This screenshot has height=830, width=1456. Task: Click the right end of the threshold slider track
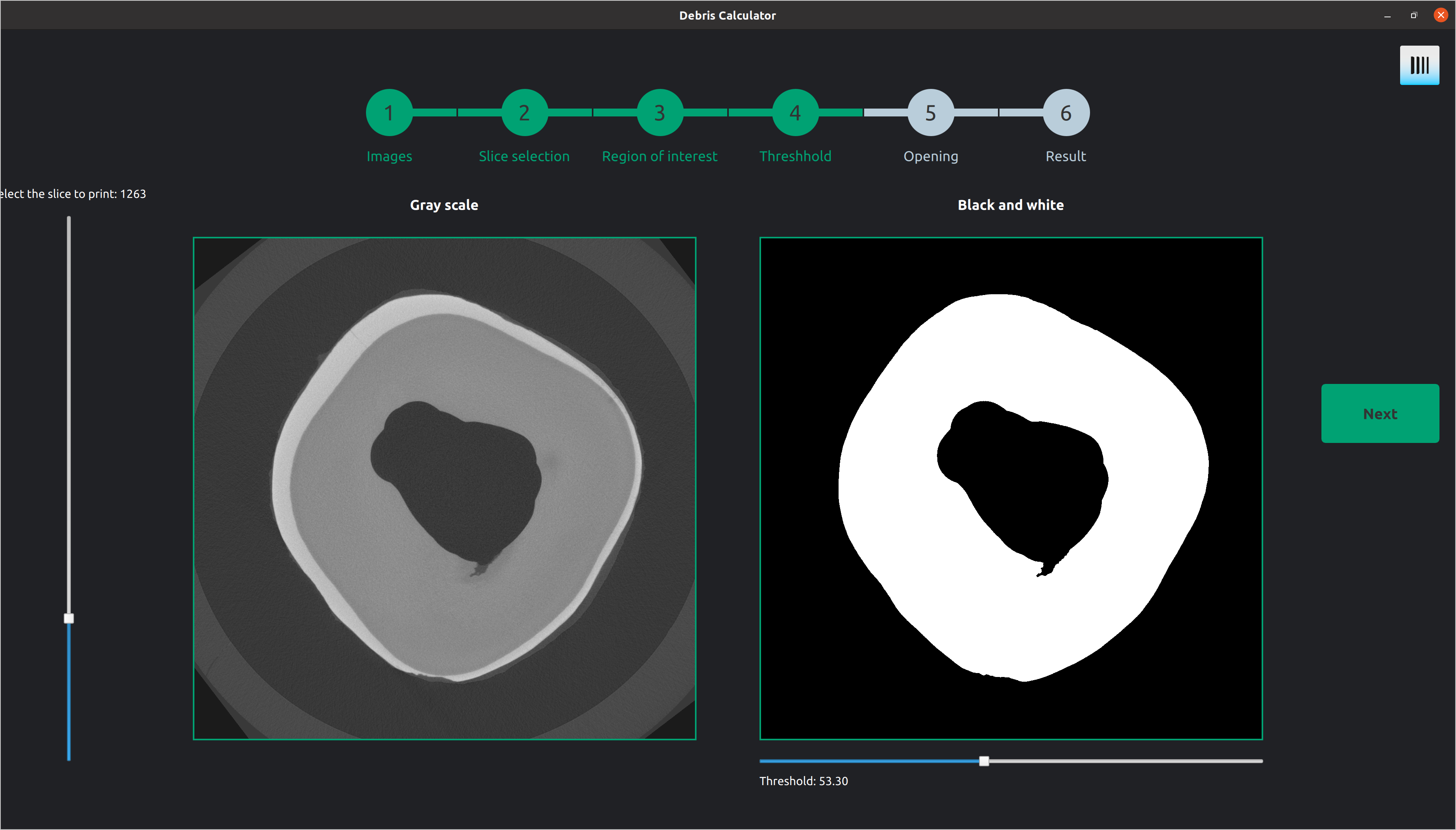1257,760
